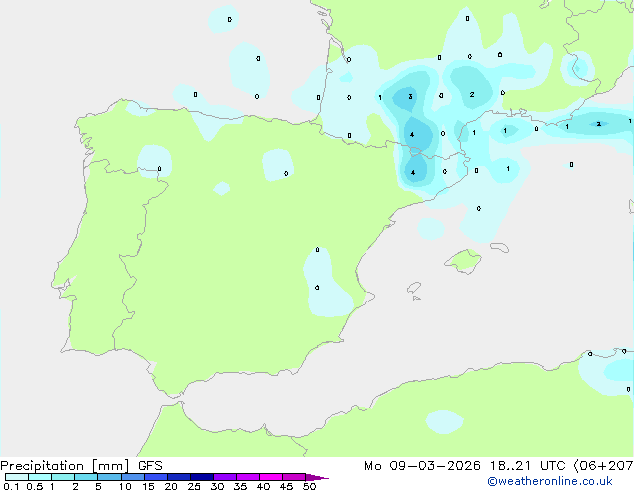This screenshot has height=490, width=634.
Task: Click the '15' legend label
Action: [148, 486]
